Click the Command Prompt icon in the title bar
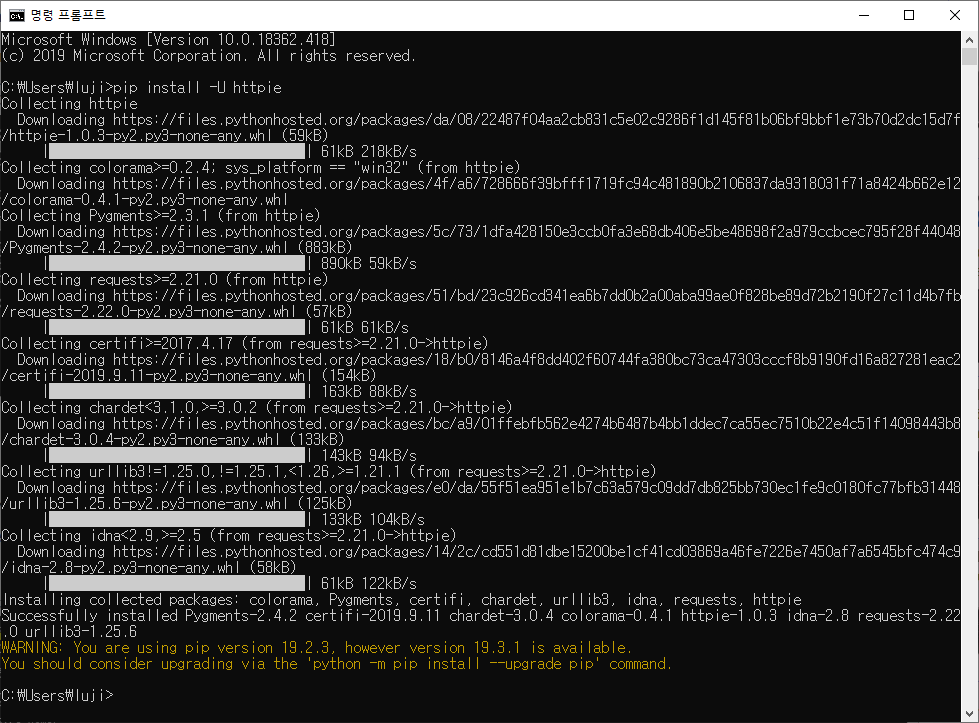 (x=16, y=15)
